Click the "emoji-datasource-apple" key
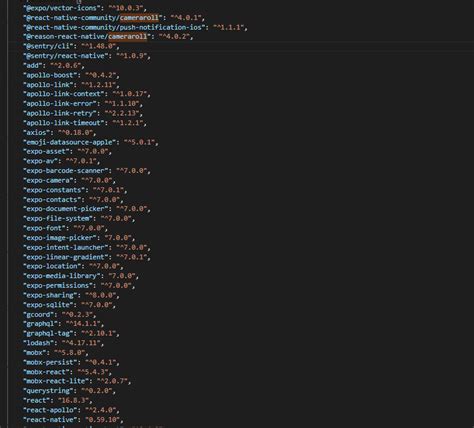Screen dimensions: 474x428 pos(69,142)
